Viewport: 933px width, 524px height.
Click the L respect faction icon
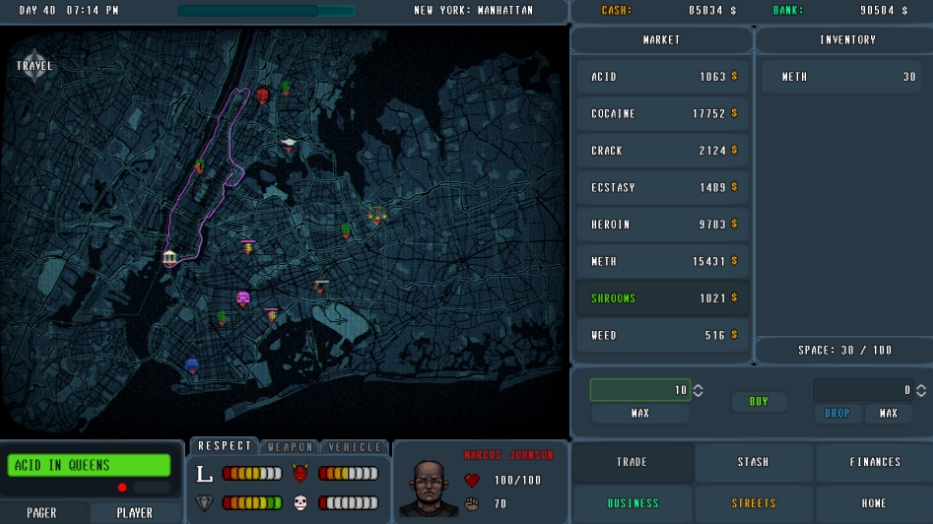point(204,473)
